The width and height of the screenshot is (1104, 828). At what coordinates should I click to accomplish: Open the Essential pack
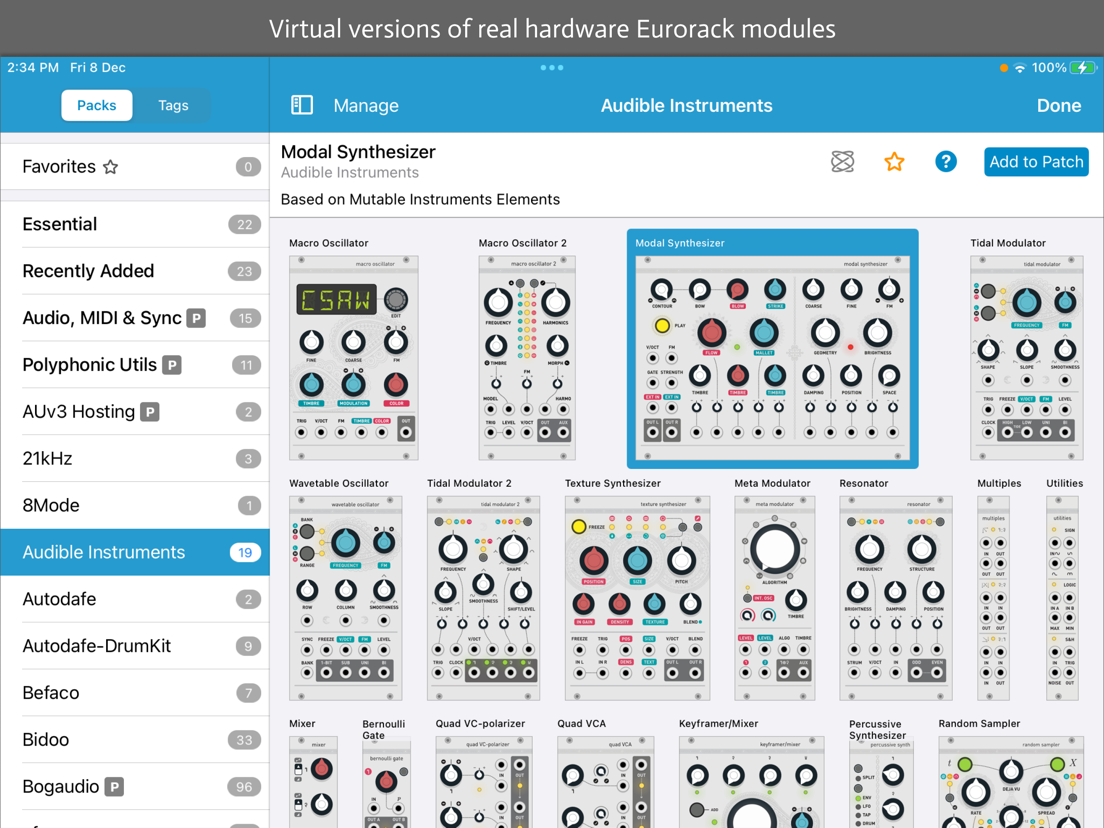click(134, 225)
